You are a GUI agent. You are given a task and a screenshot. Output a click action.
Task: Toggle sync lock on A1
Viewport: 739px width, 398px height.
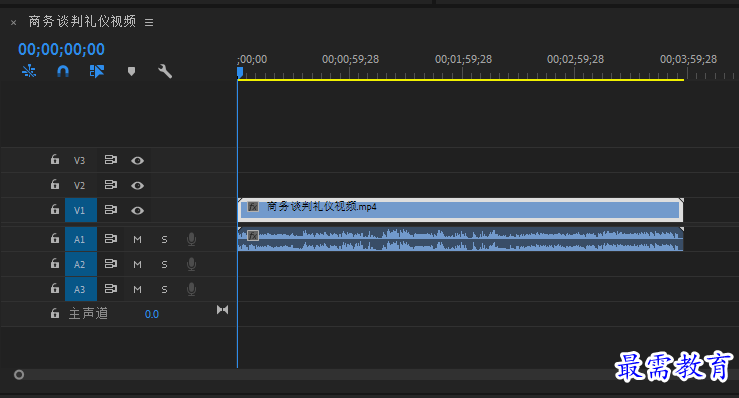(110, 239)
